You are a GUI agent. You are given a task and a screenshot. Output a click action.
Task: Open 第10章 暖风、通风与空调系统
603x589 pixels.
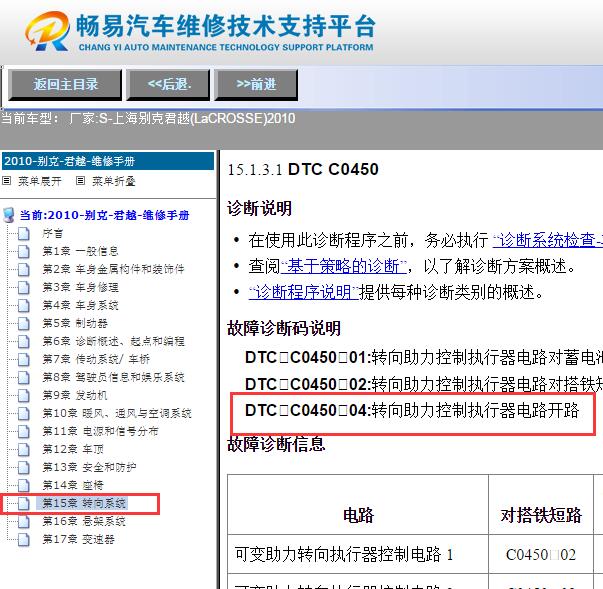[117, 413]
